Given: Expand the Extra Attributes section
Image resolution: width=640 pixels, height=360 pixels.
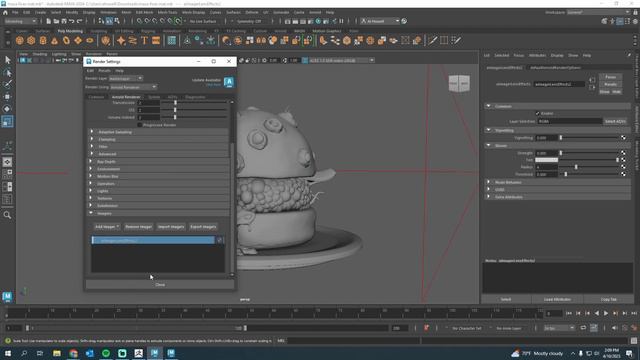Looking at the screenshot, I should pyautogui.click(x=557, y=197).
